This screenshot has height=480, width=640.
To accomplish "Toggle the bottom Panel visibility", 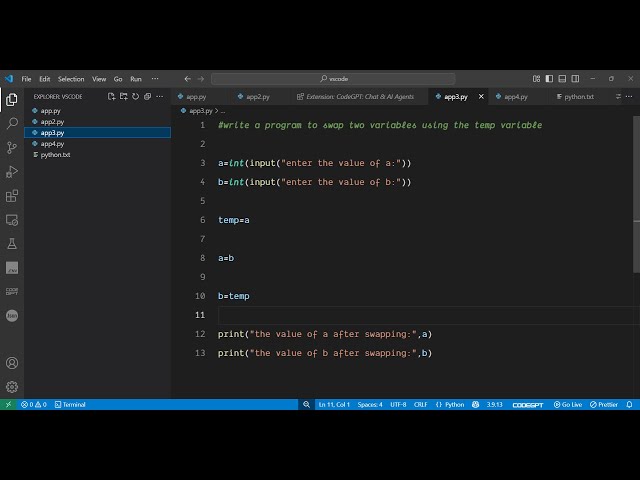I will click(562, 79).
